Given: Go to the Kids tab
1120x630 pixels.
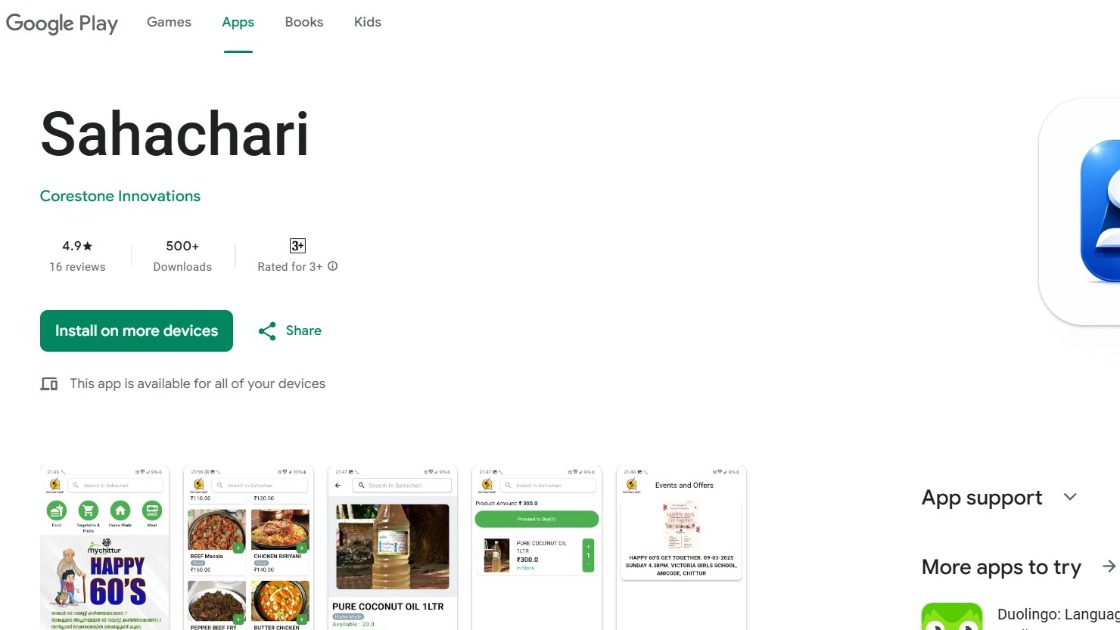Looking at the screenshot, I should (x=368, y=22).
